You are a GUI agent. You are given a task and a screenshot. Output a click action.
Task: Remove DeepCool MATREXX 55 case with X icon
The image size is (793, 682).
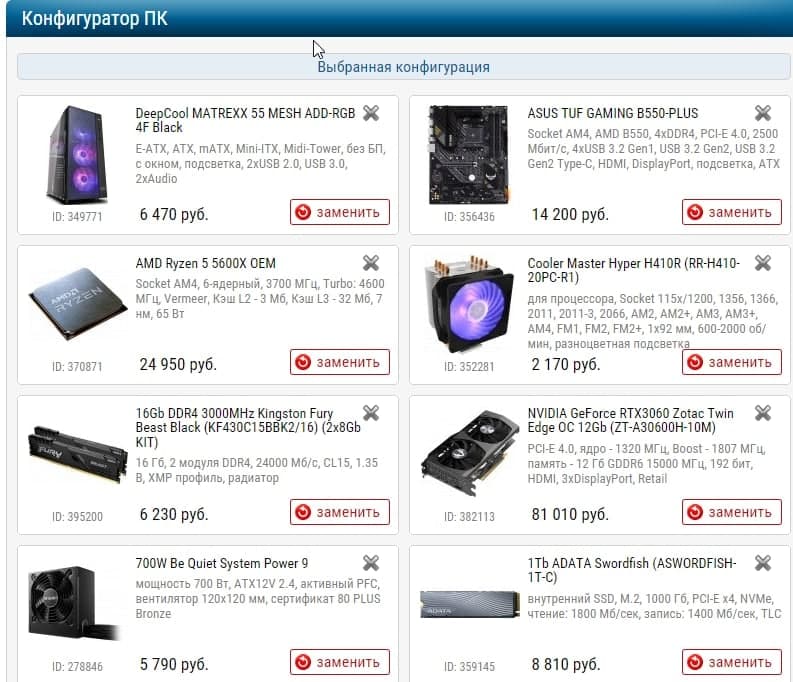(x=371, y=113)
